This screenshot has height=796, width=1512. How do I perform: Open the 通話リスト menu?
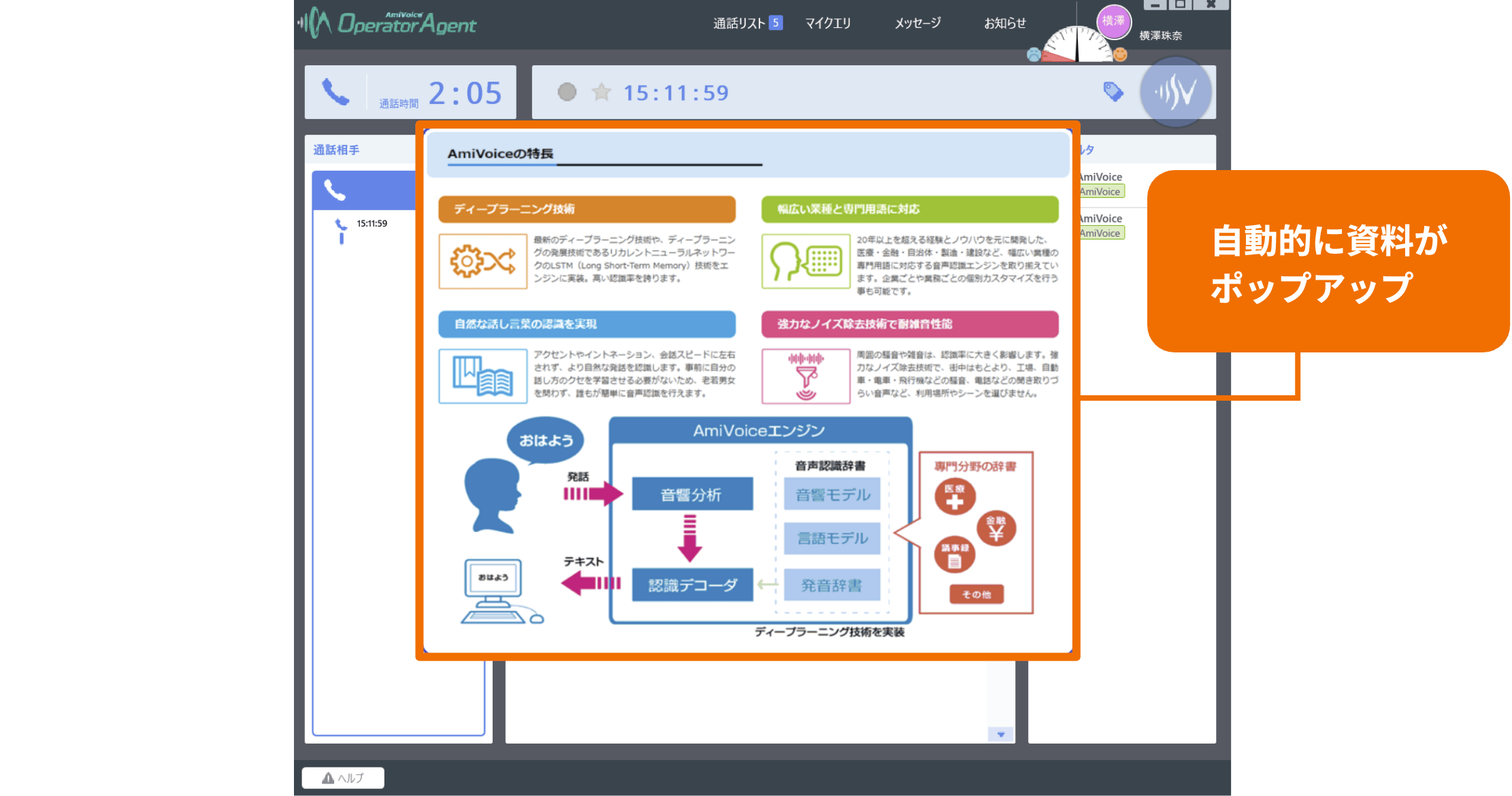point(739,23)
